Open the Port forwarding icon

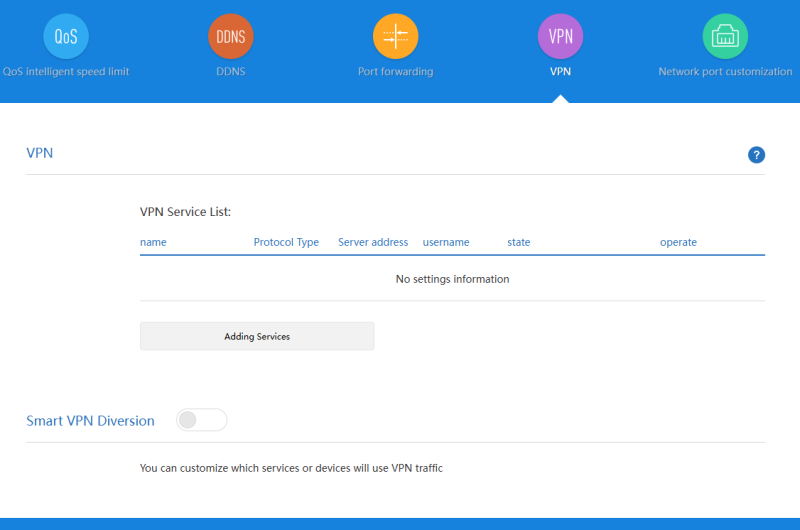pyautogui.click(x=395, y=36)
